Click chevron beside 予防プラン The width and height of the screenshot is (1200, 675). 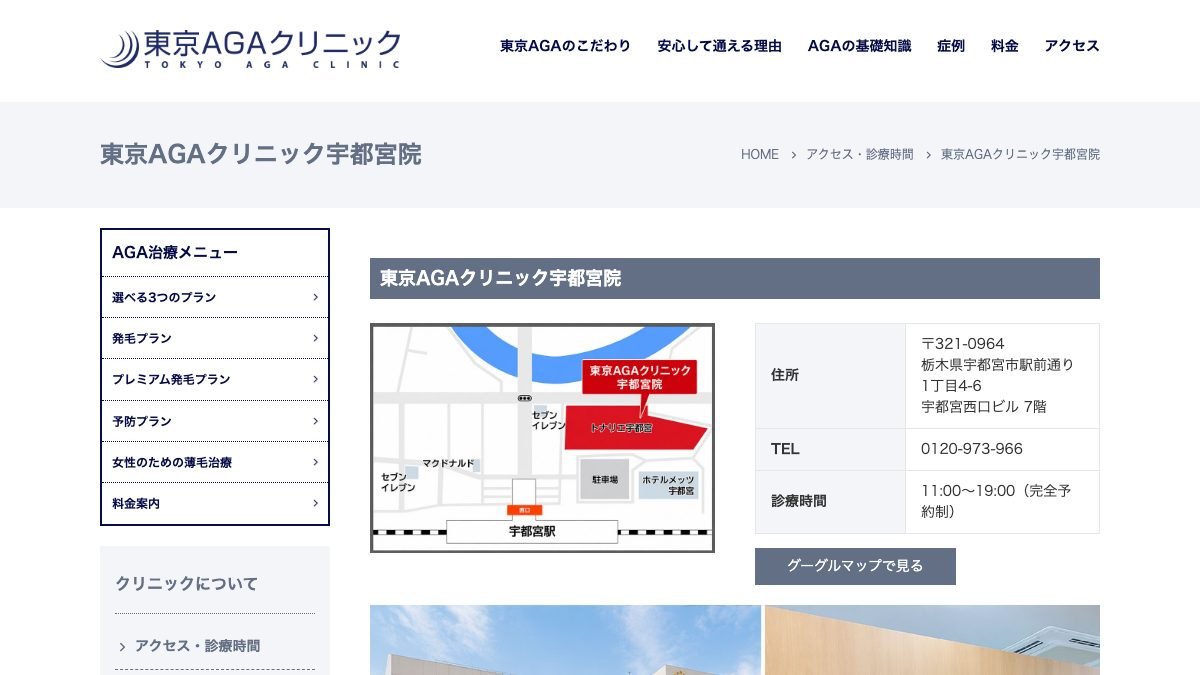click(x=315, y=421)
